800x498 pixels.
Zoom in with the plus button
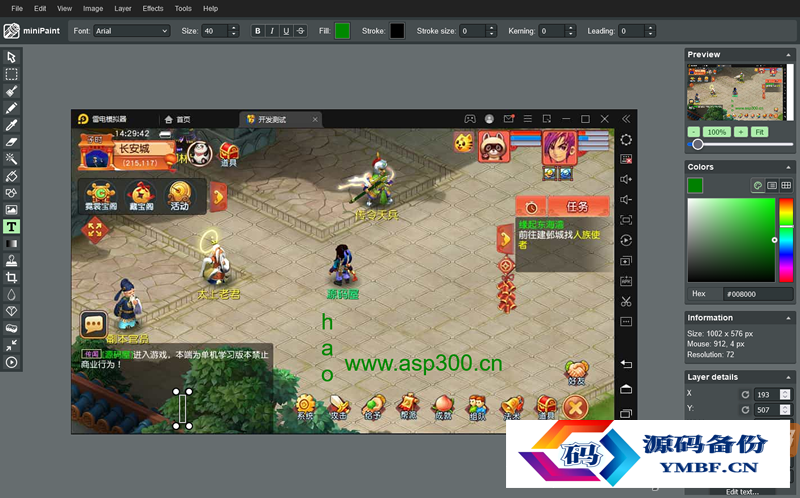pyautogui.click(x=740, y=132)
